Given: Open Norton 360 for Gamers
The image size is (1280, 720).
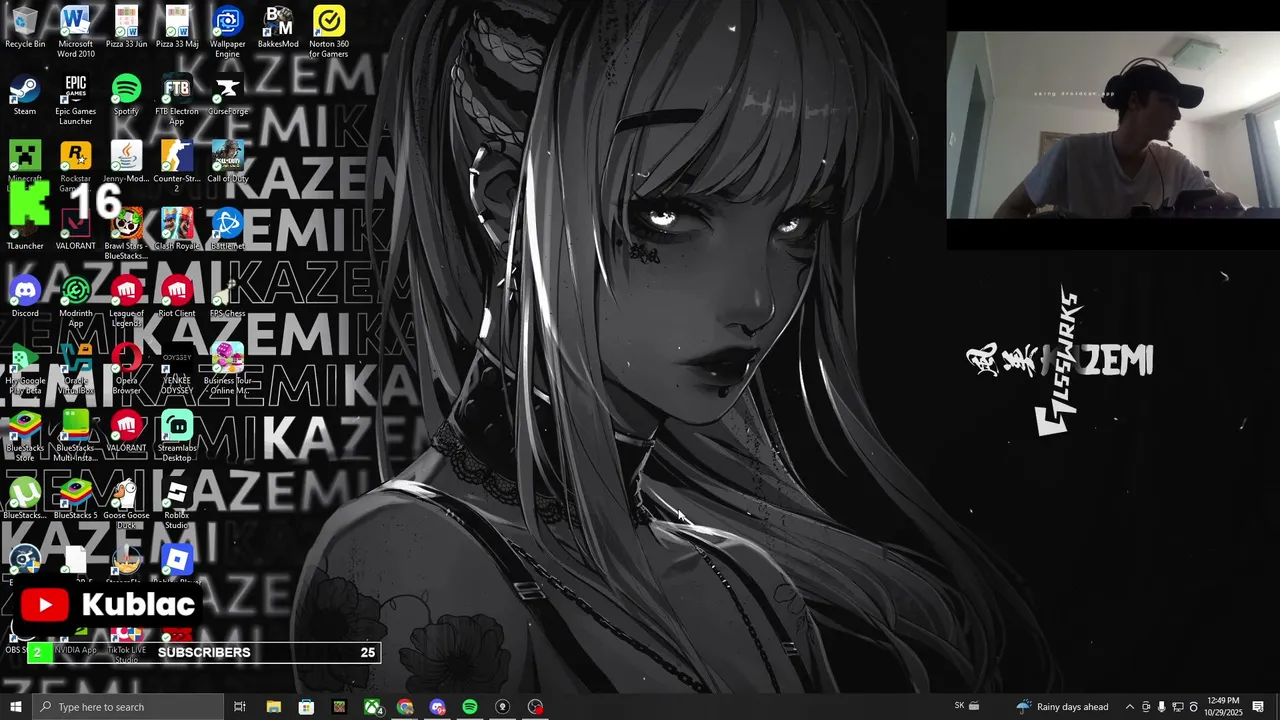Looking at the screenshot, I should 328,32.
